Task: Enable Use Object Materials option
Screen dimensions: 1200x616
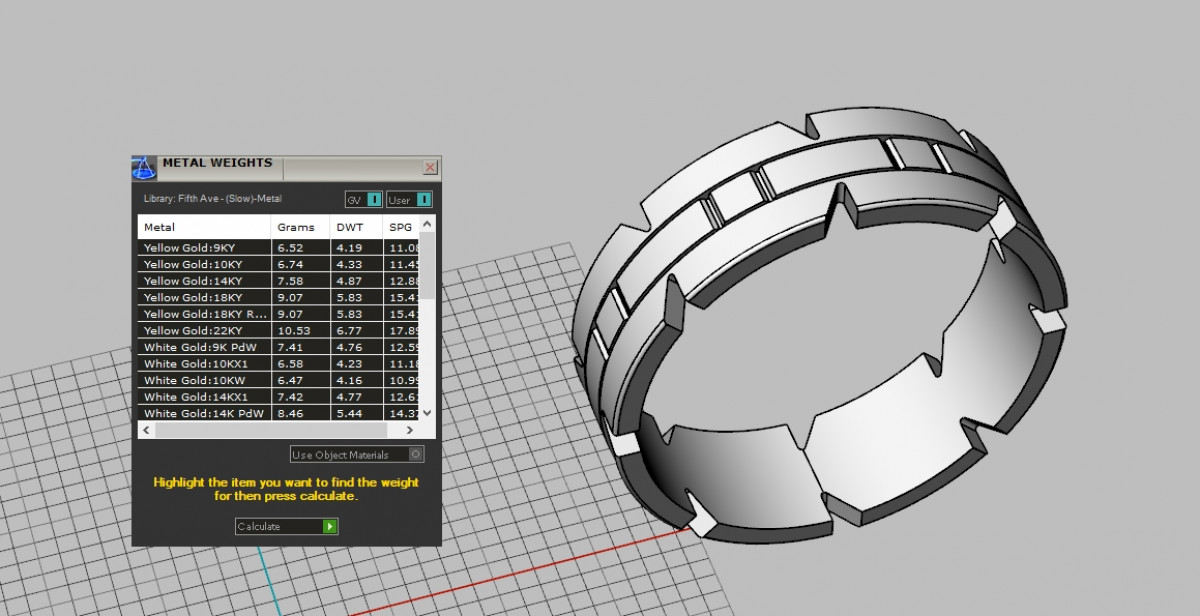Action: 416,454
